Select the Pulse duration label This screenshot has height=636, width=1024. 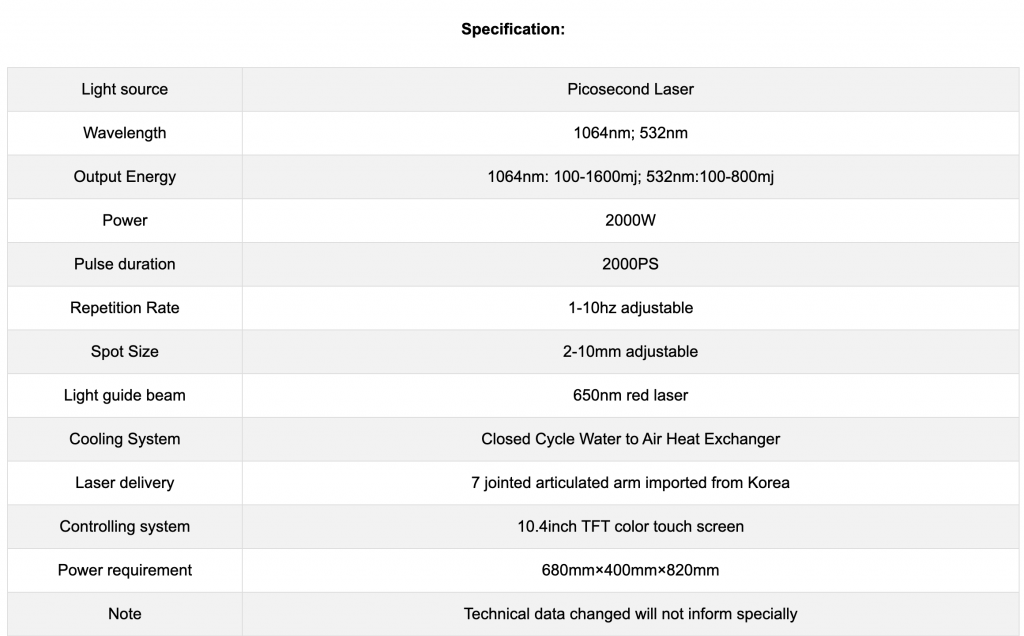pyautogui.click(x=125, y=264)
